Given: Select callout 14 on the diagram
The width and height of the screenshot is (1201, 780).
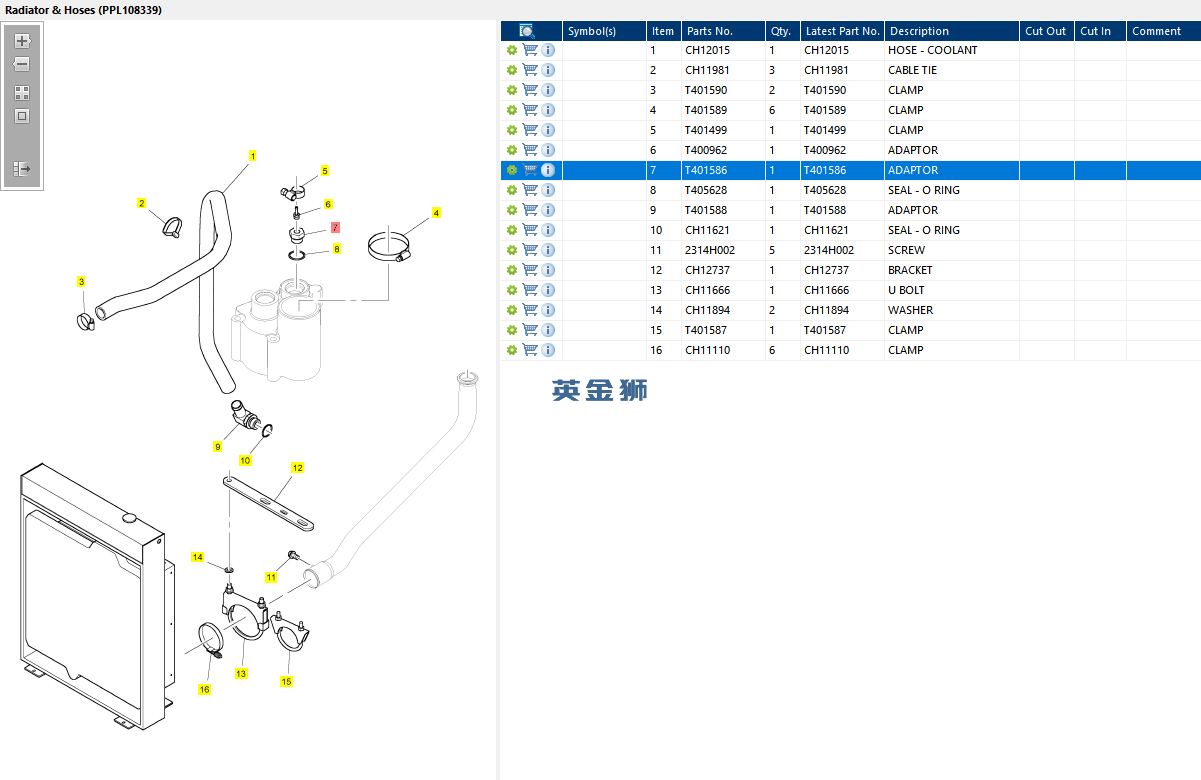Looking at the screenshot, I should tap(198, 557).
